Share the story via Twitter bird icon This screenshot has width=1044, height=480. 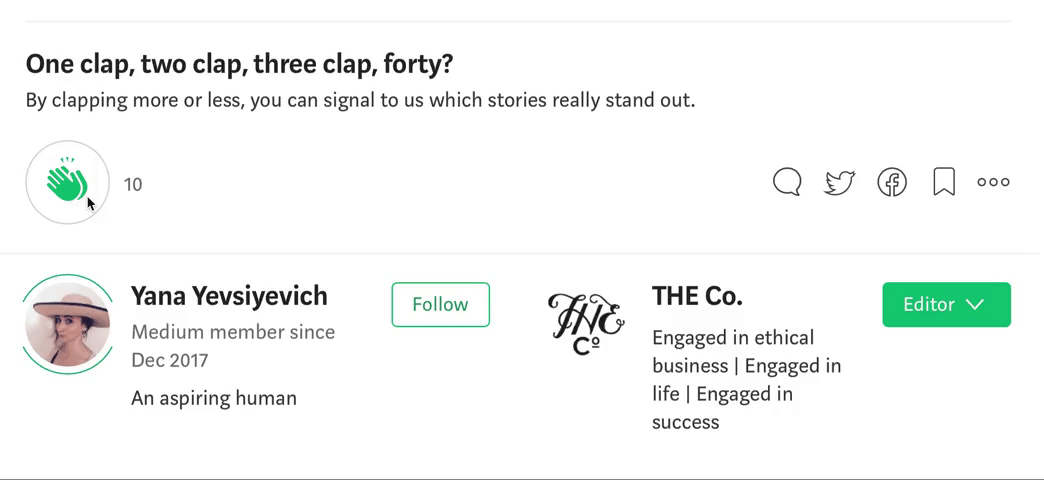(x=839, y=182)
